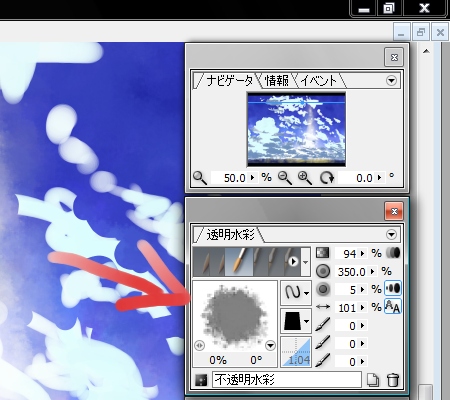
Task: Click the arrow next to rotation value 0.0
Action: click(x=379, y=178)
